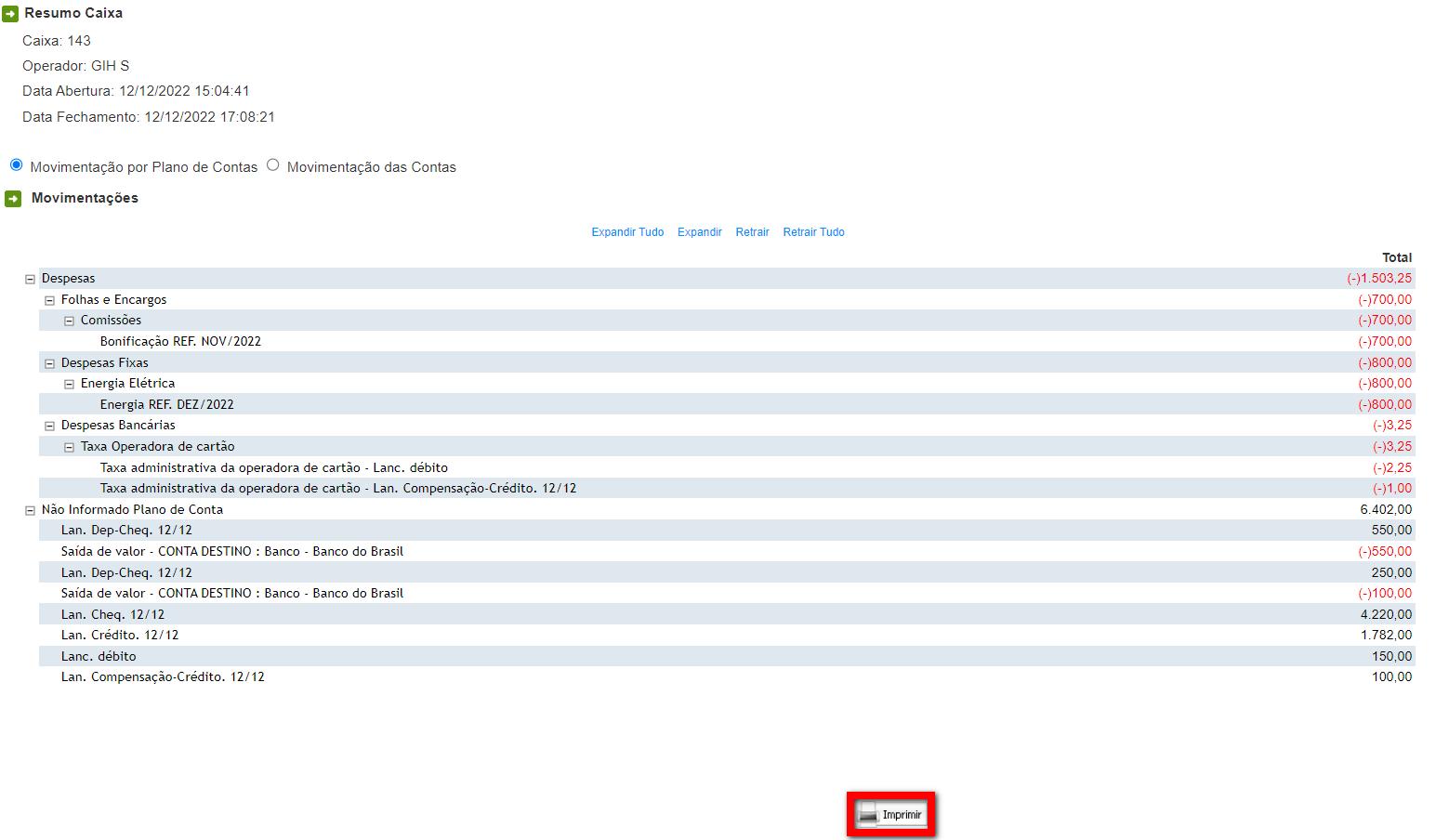Collapse the Folhas e Encargos node
Image resolution: width=1449 pixels, height=840 pixels.
click(49, 300)
